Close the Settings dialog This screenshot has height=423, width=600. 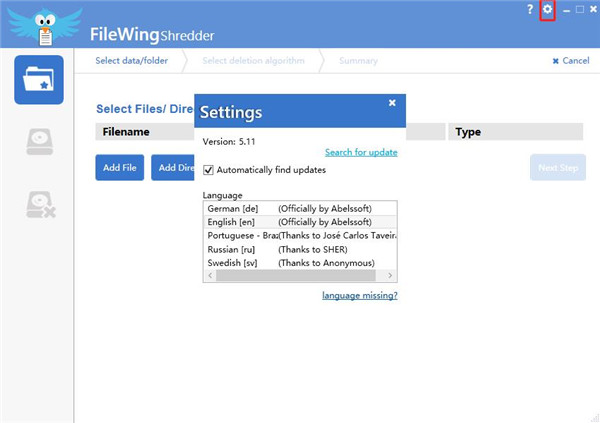[392, 103]
